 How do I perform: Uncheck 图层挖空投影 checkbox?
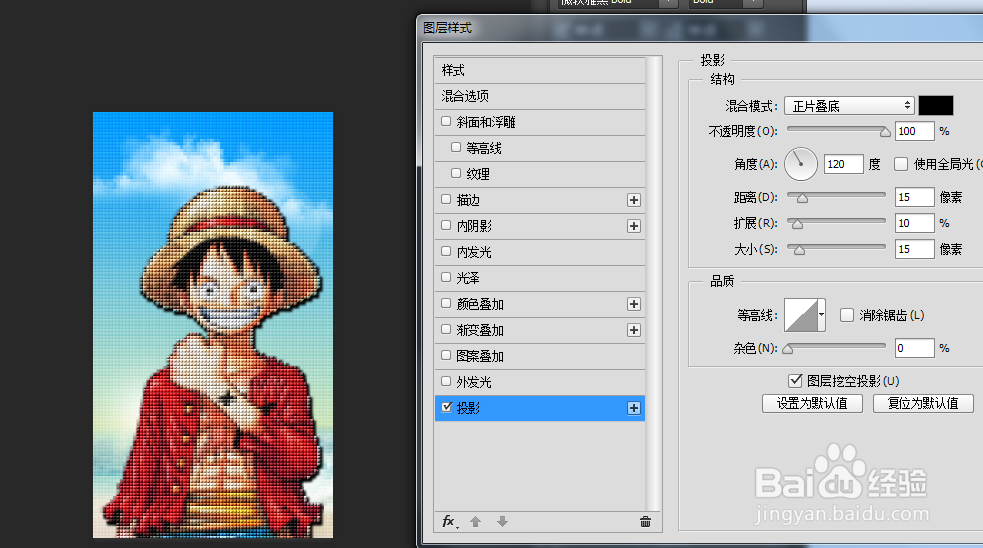coord(795,381)
